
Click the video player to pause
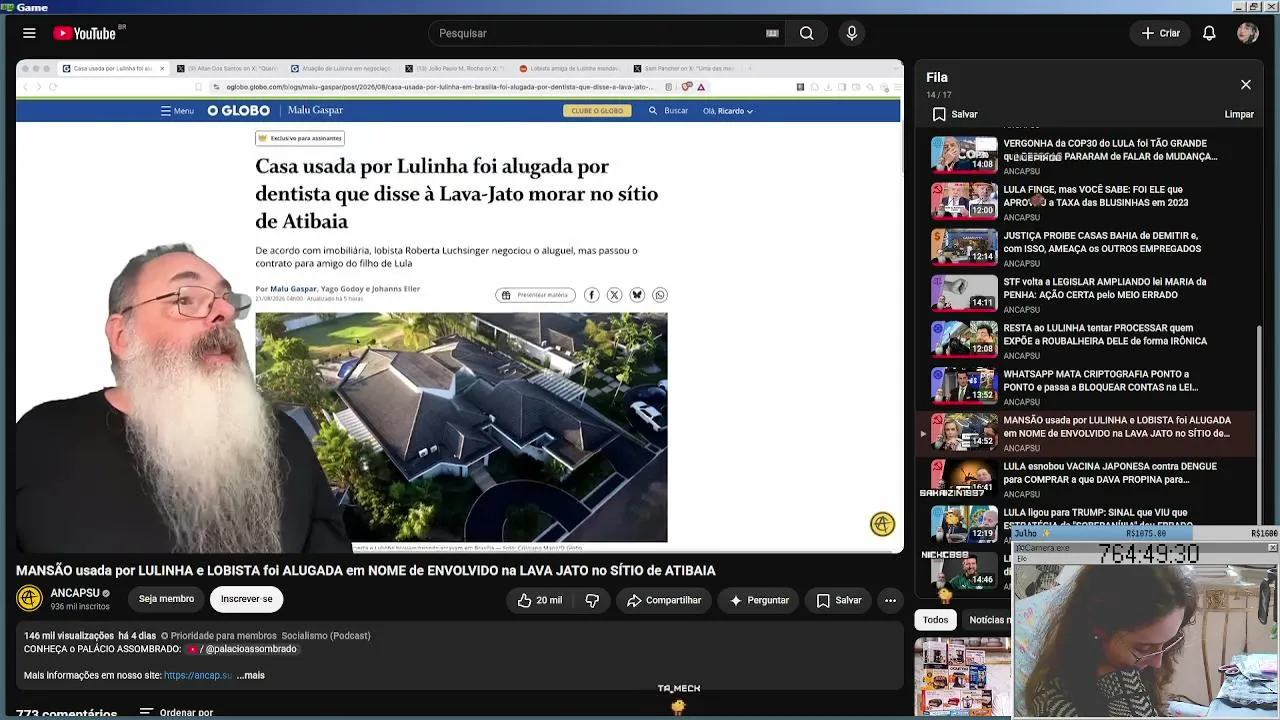(x=459, y=305)
